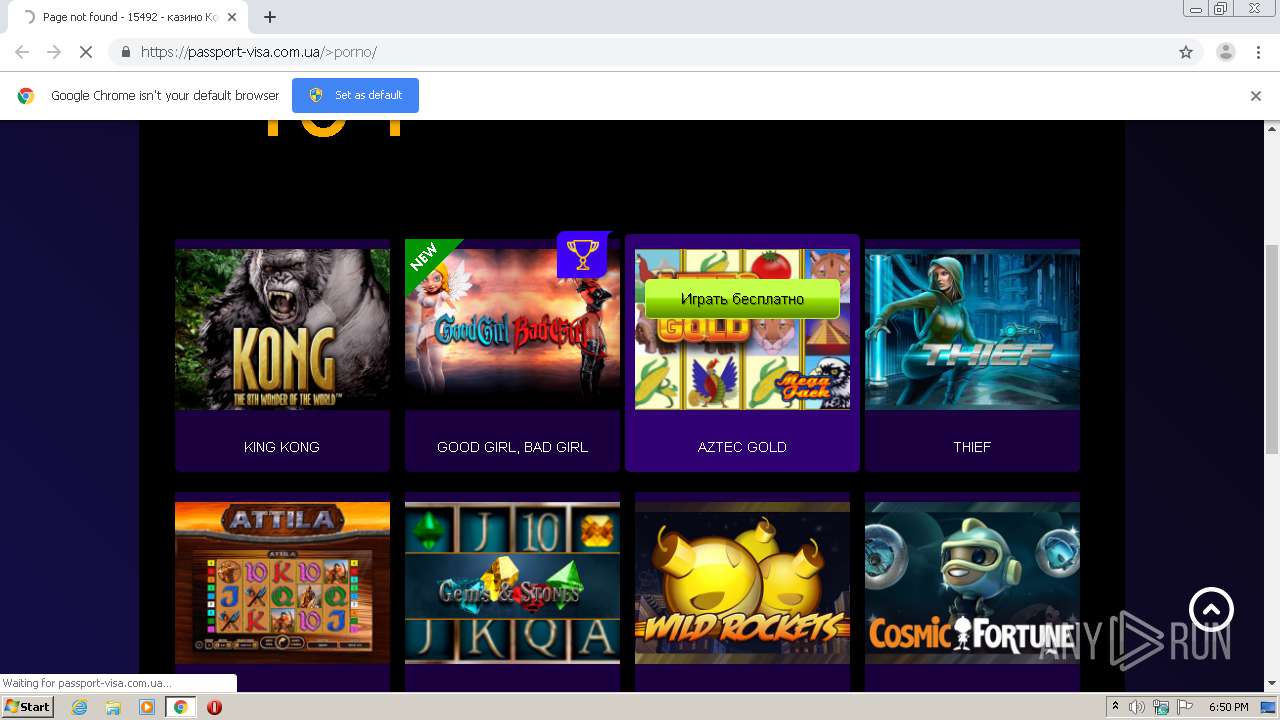The height and width of the screenshot is (720, 1280).
Task: Open the Thief game thumbnail
Action: pos(972,329)
